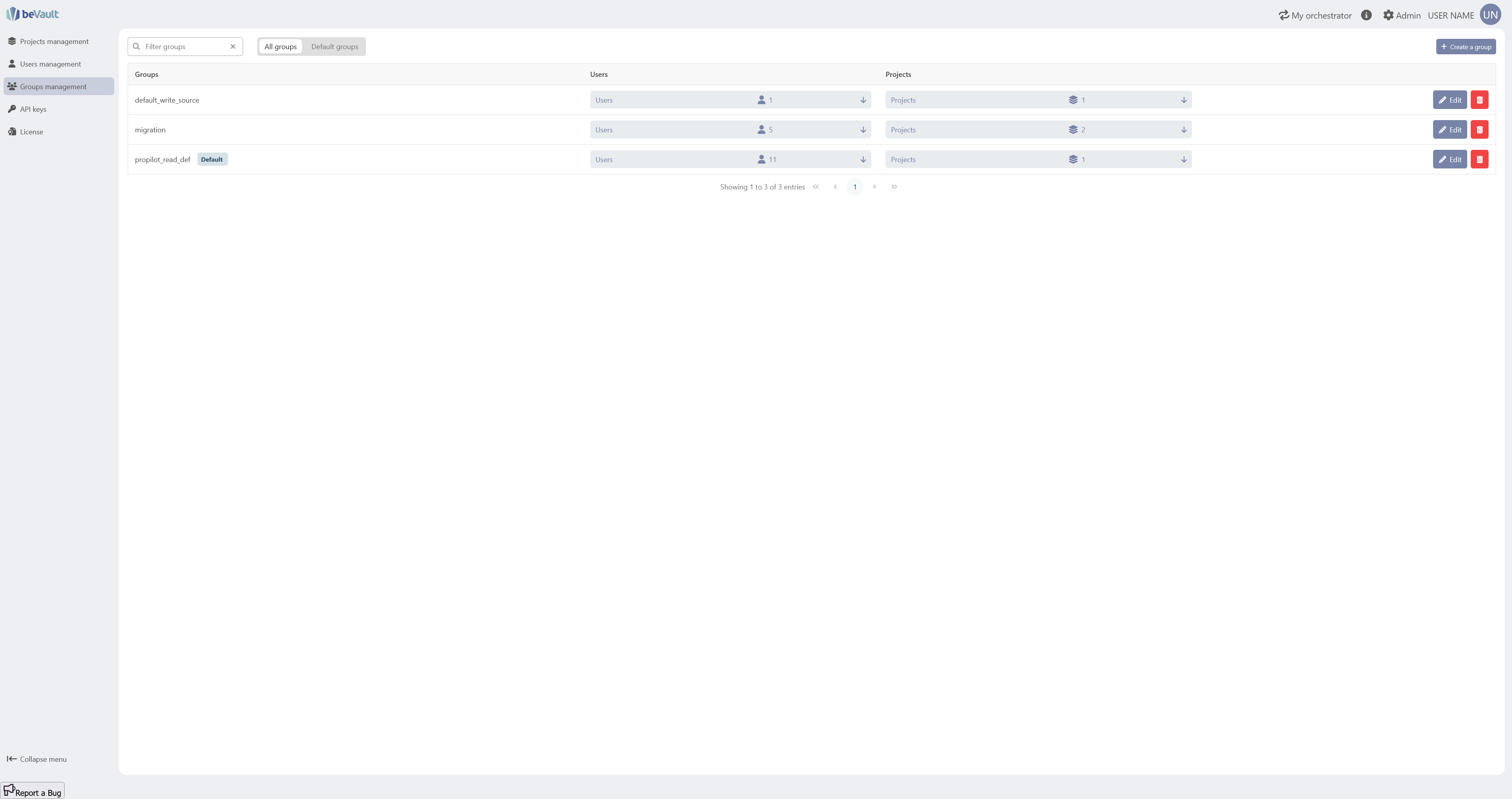The height and width of the screenshot is (799, 1512).
Task: Go to API keys page
Action: pyautogui.click(x=33, y=109)
